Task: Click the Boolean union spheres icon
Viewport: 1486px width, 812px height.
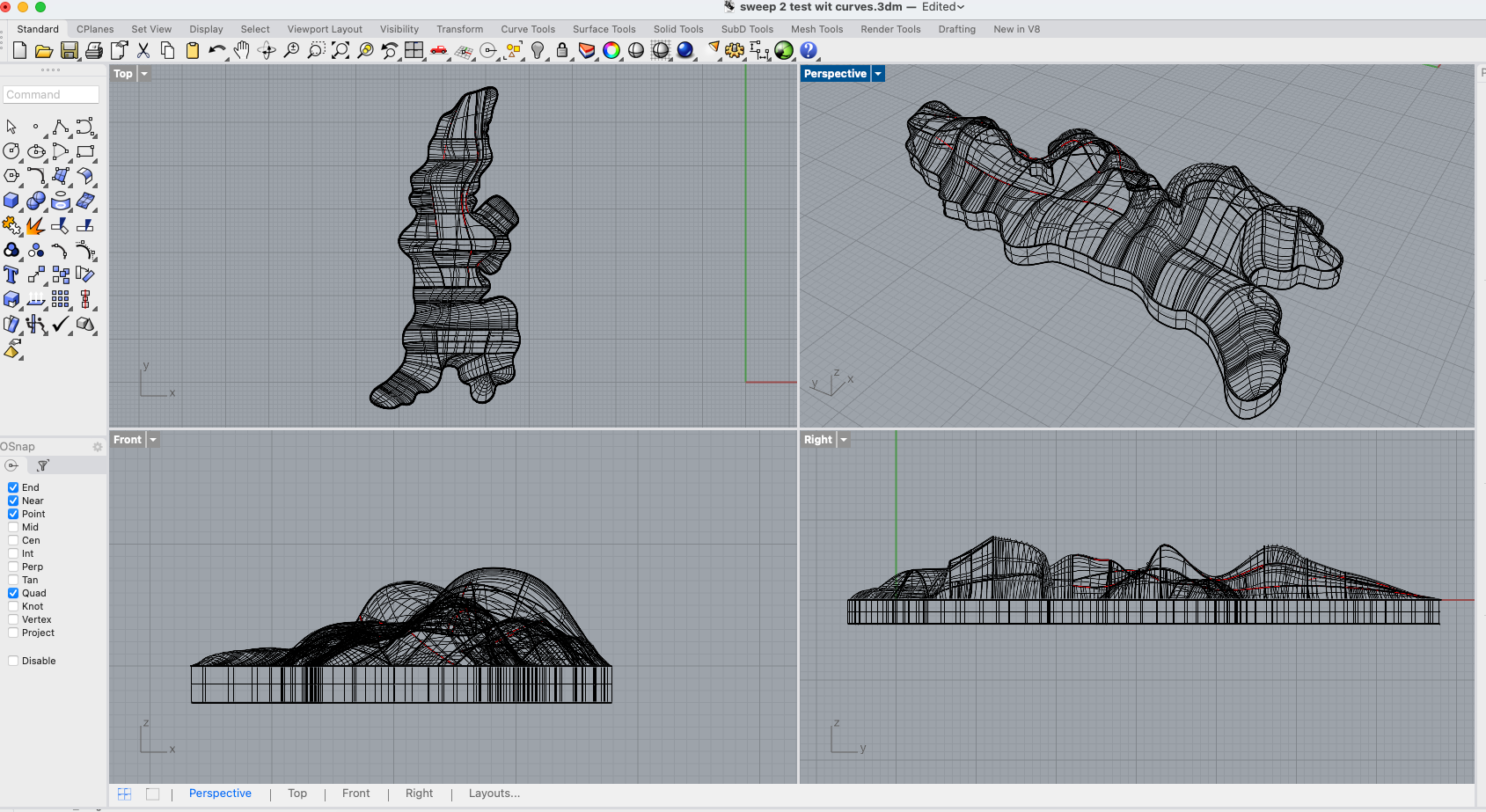Action: point(36,201)
